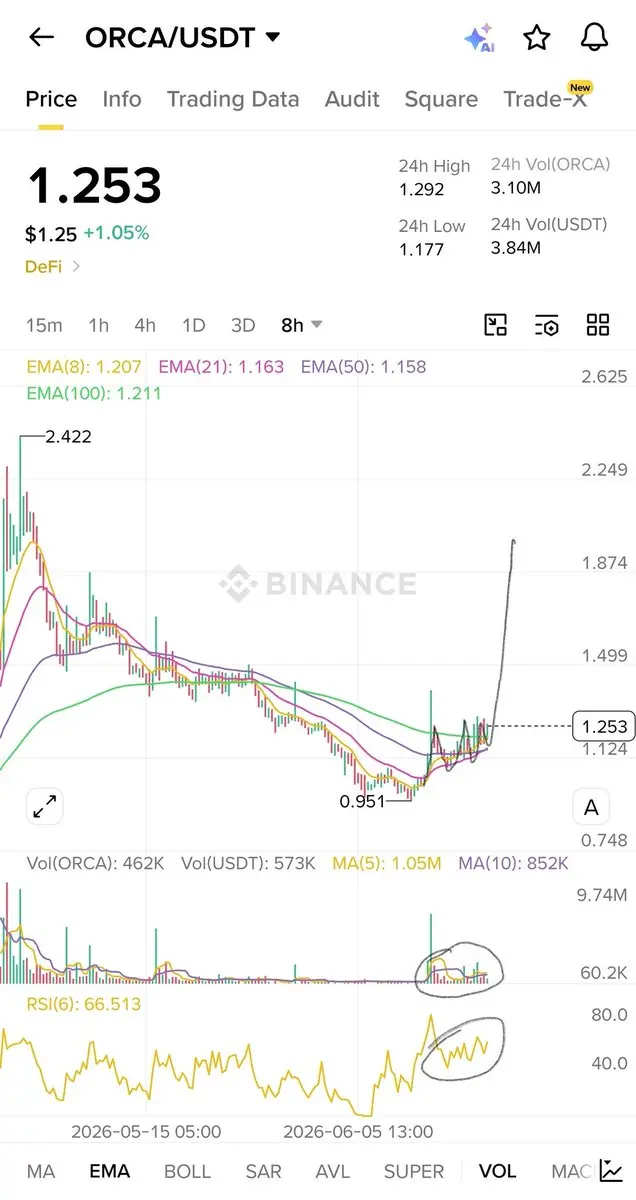The image size is (636, 1200).
Task: Click the 2026-05-15 05:00 date label
Action: [146, 1131]
